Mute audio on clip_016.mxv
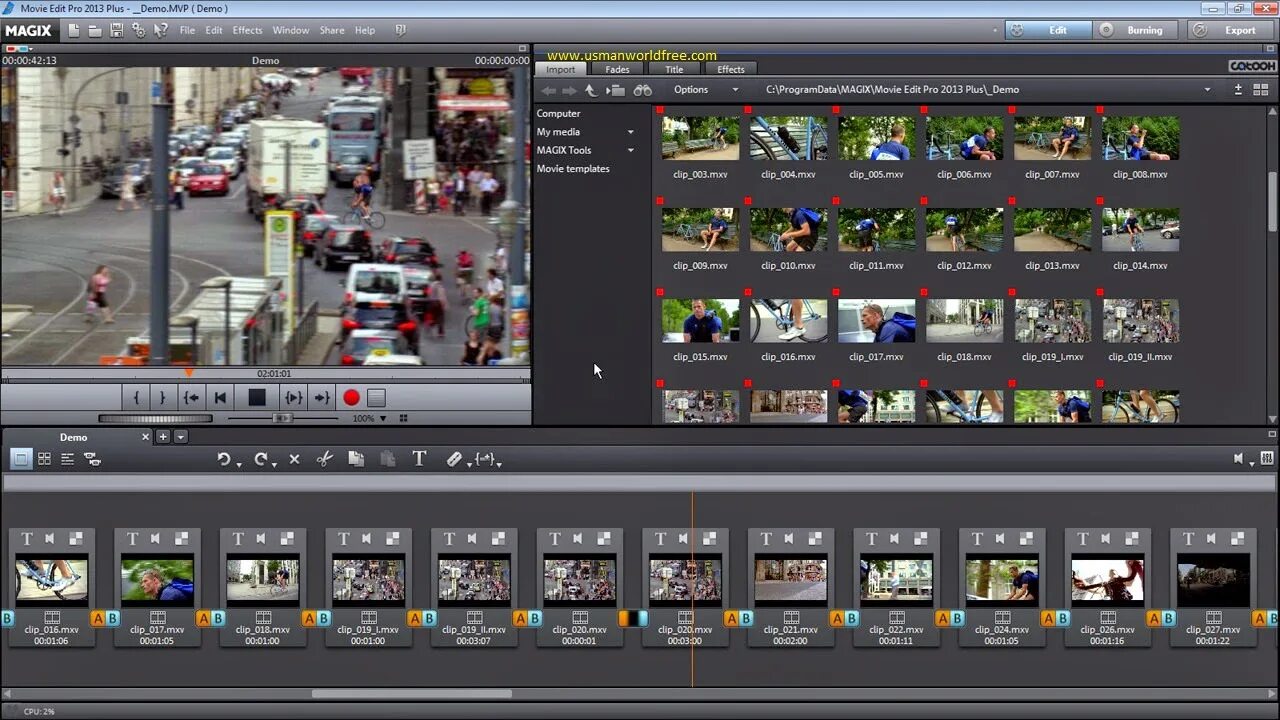 point(49,538)
